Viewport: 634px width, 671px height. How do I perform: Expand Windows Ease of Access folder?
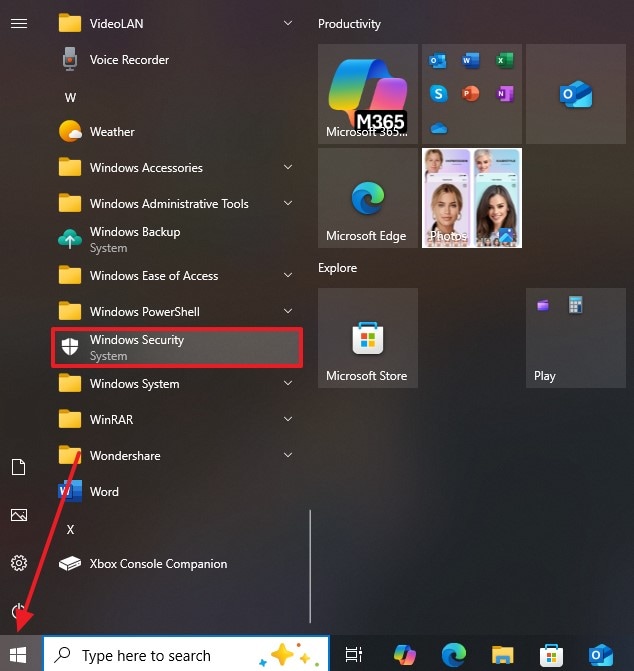coord(177,276)
